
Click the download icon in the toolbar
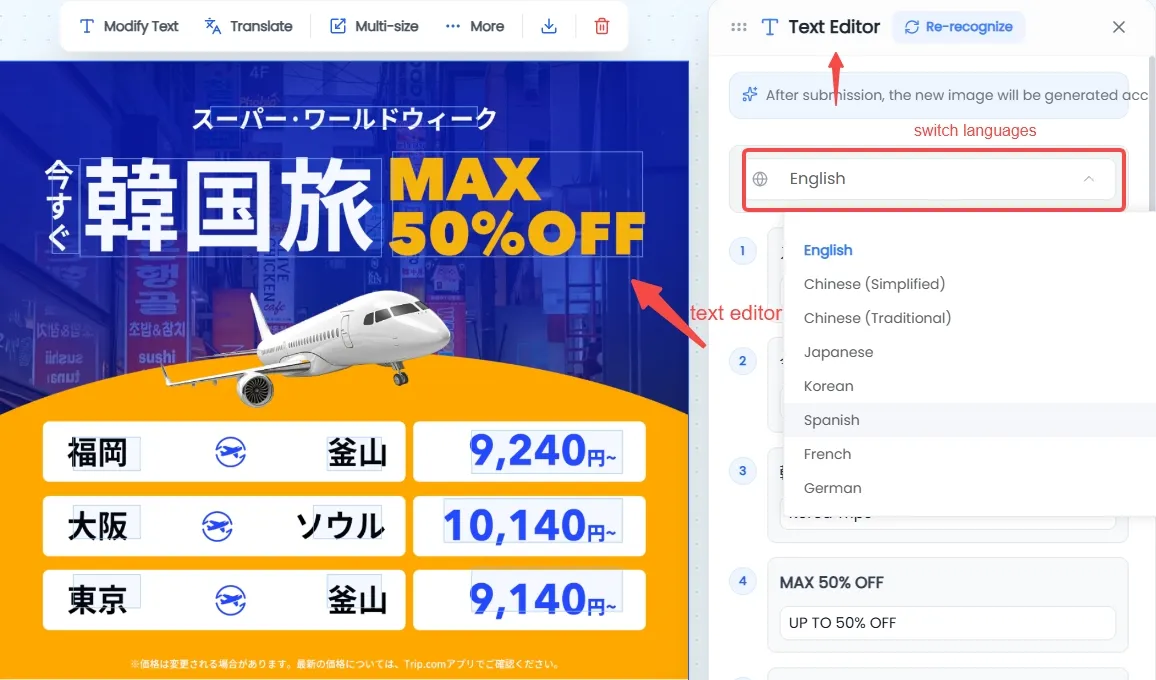tap(549, 27)
